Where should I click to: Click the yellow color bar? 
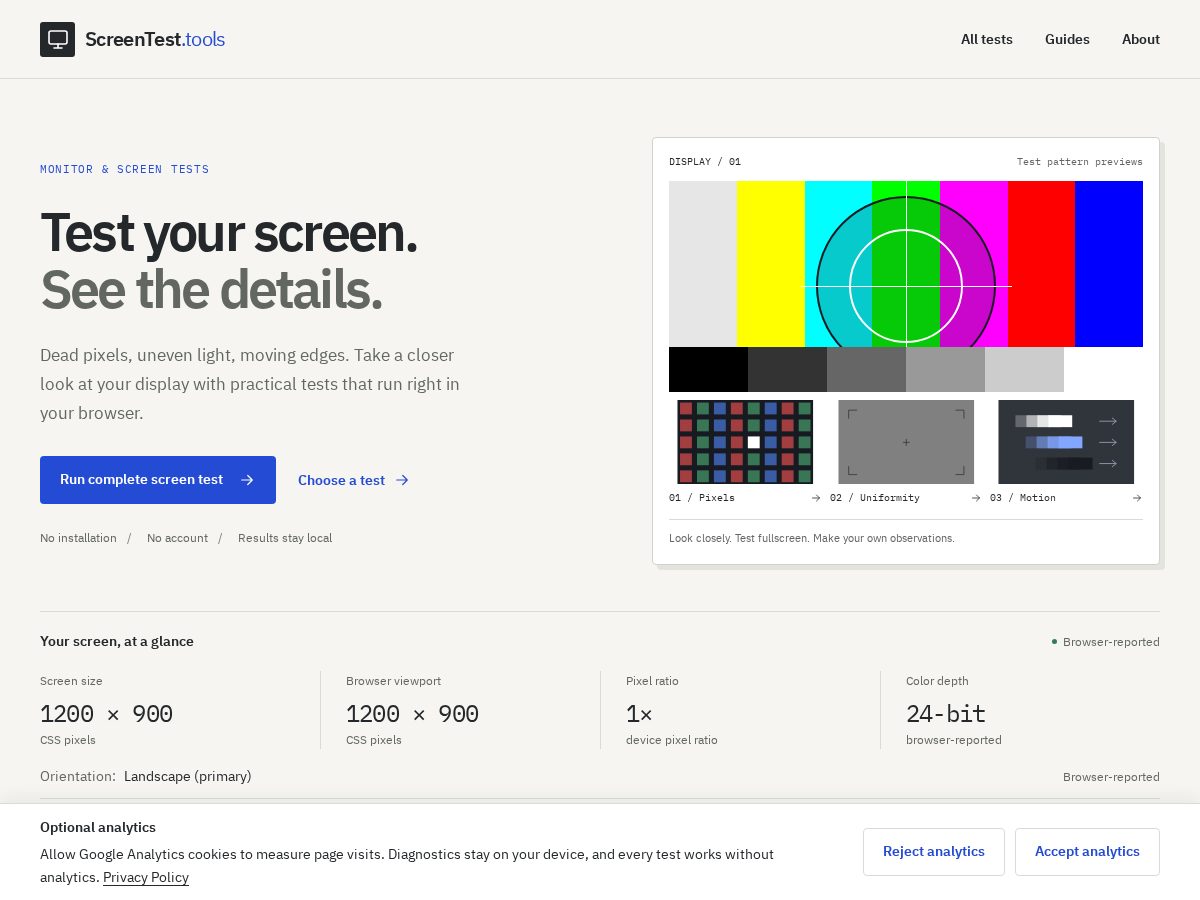[771, 264]
